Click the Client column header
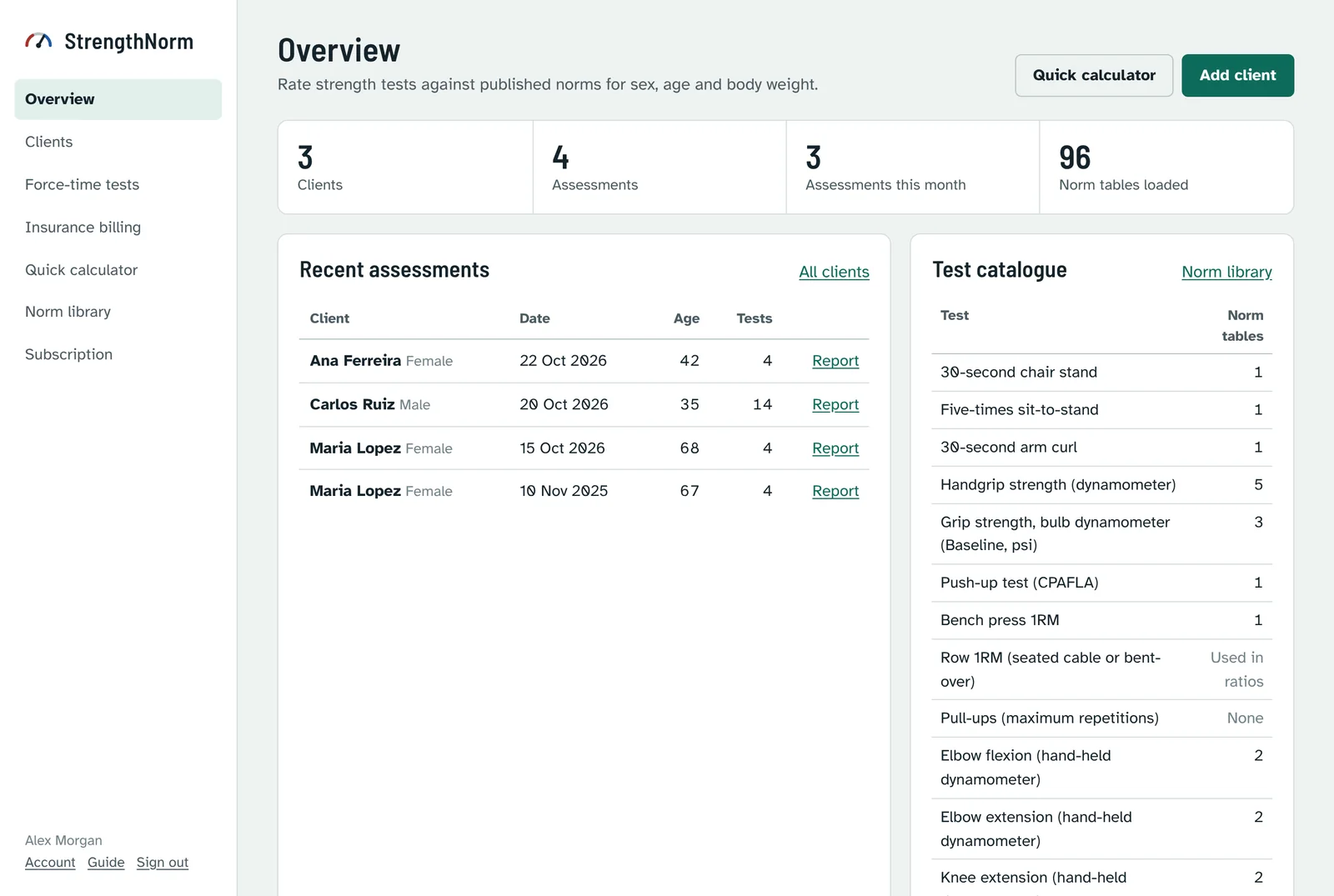This screenshot has height=896, width=1334. pos(329,318)
